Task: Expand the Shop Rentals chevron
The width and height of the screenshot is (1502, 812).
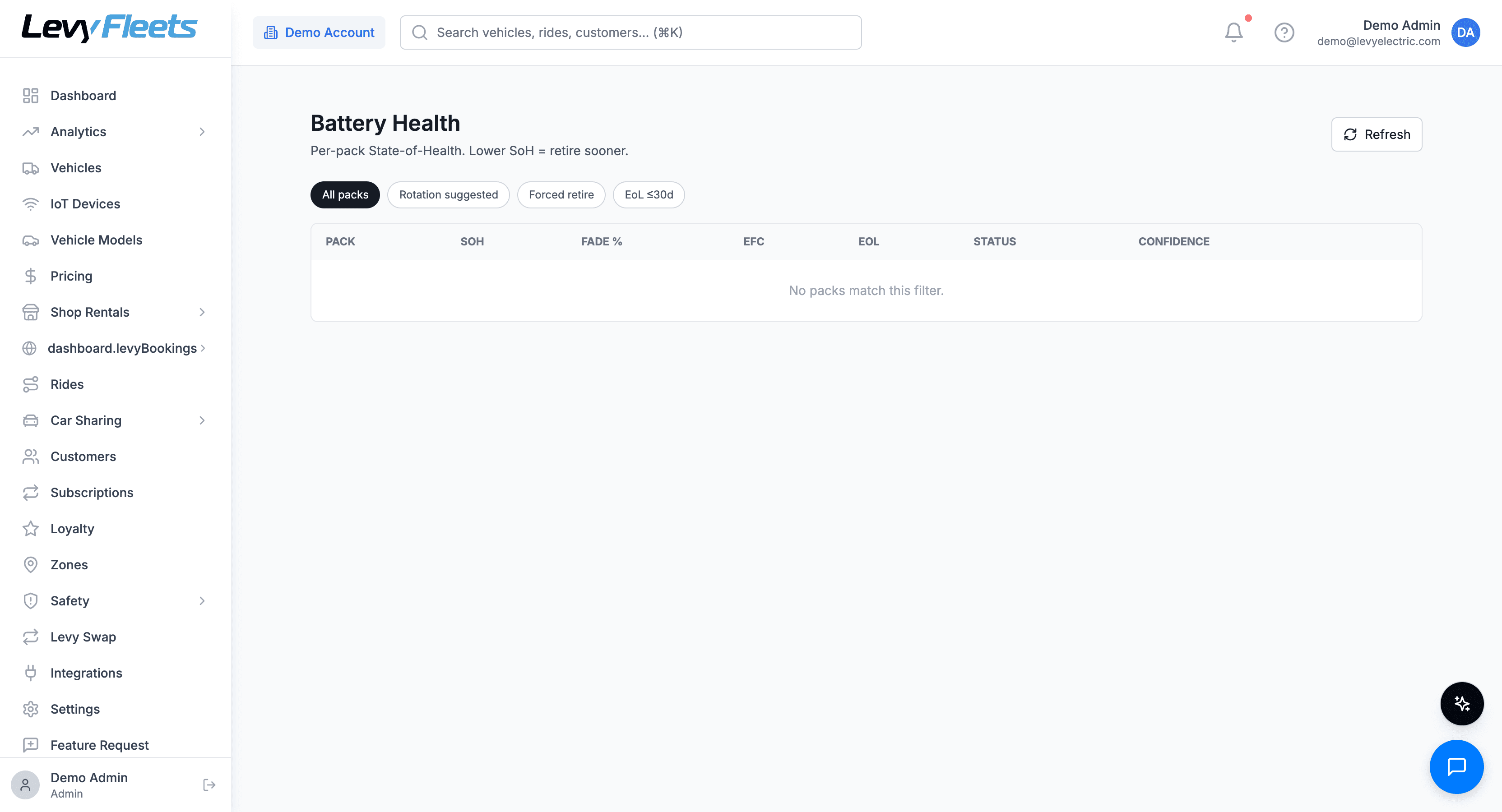Action: coord(202,313)
